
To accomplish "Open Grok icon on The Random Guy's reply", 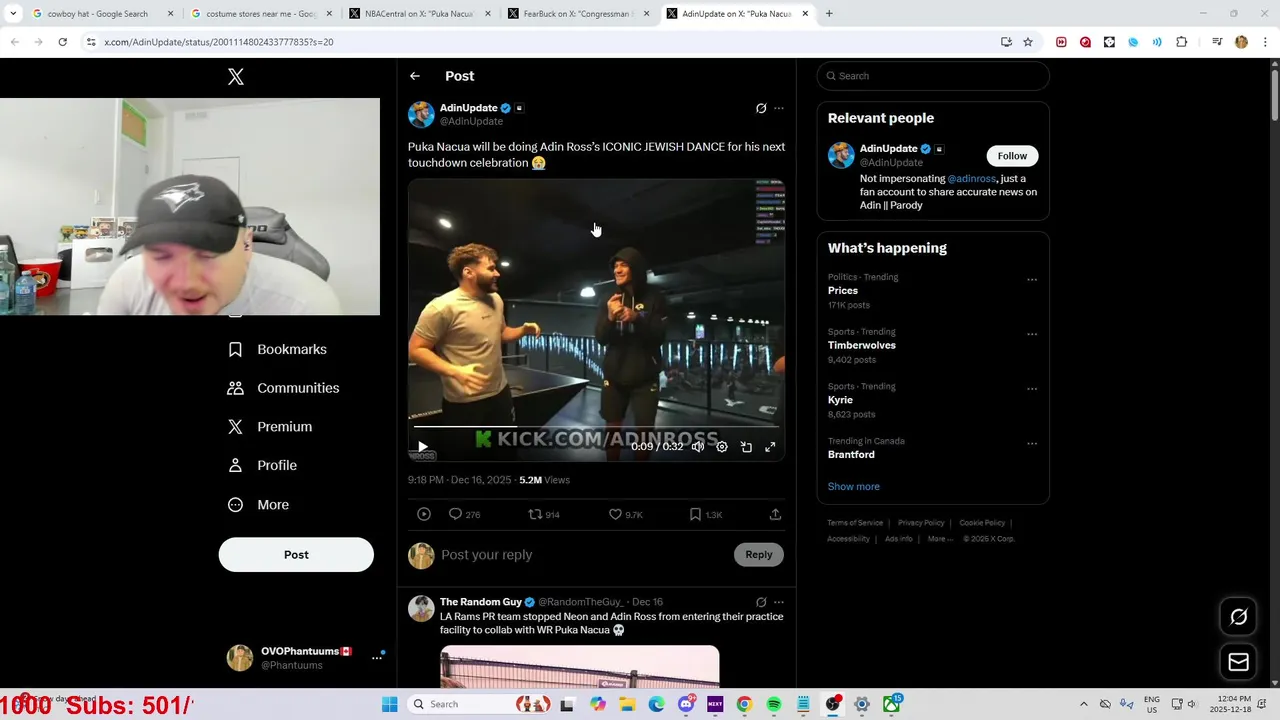I will 761,602.
